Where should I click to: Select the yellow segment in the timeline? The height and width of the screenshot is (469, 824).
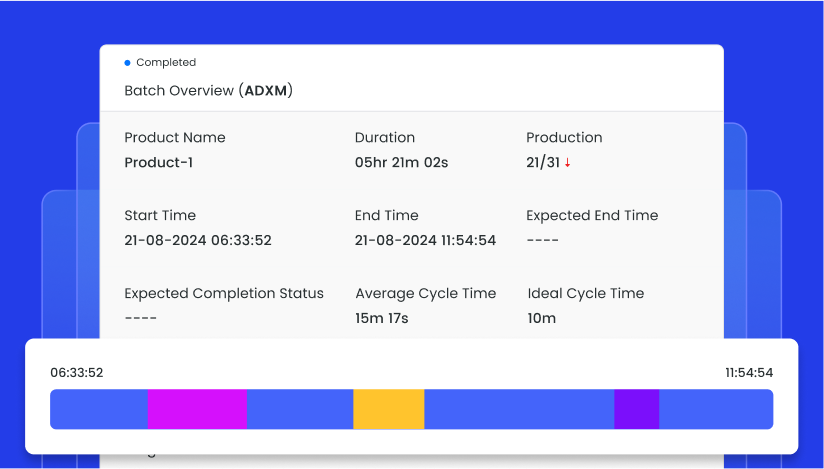point(389,409)
